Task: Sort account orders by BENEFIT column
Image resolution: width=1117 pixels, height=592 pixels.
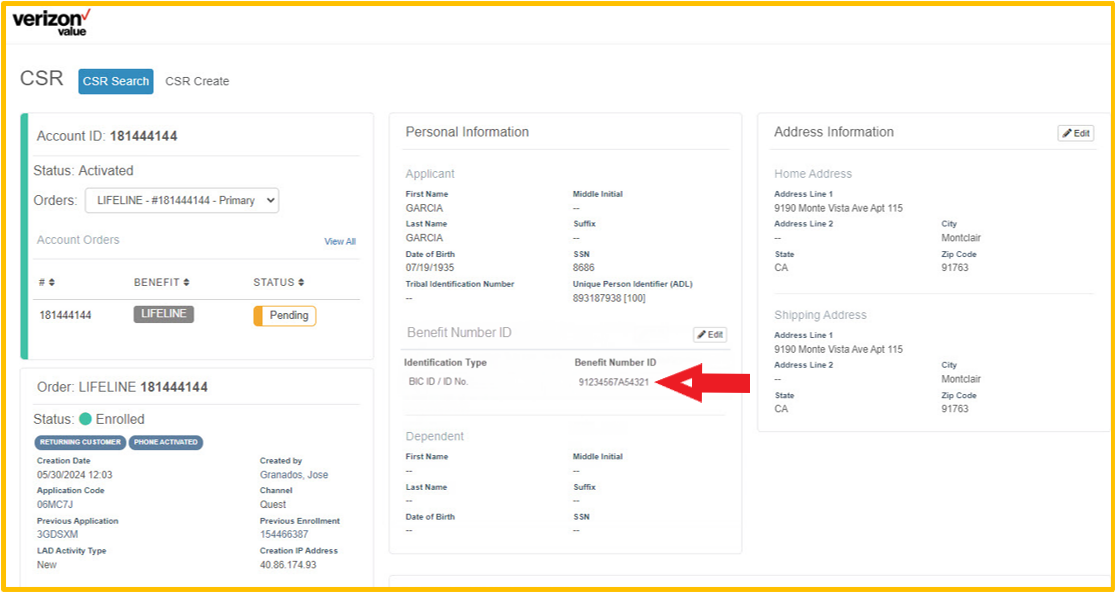Action: pyautogui.click(x=162, y=282)
